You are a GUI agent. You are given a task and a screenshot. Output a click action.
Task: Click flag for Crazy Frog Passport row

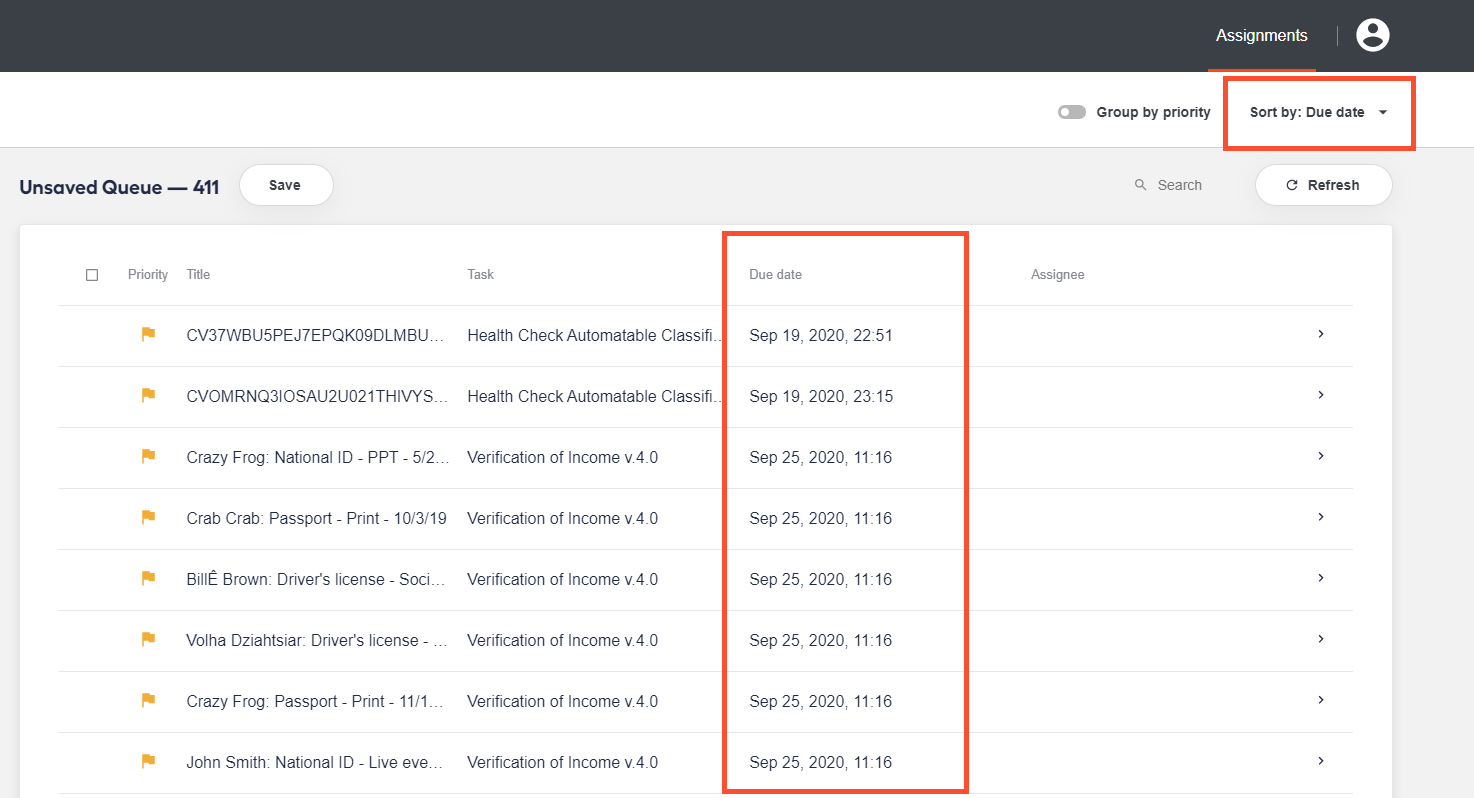148,701
